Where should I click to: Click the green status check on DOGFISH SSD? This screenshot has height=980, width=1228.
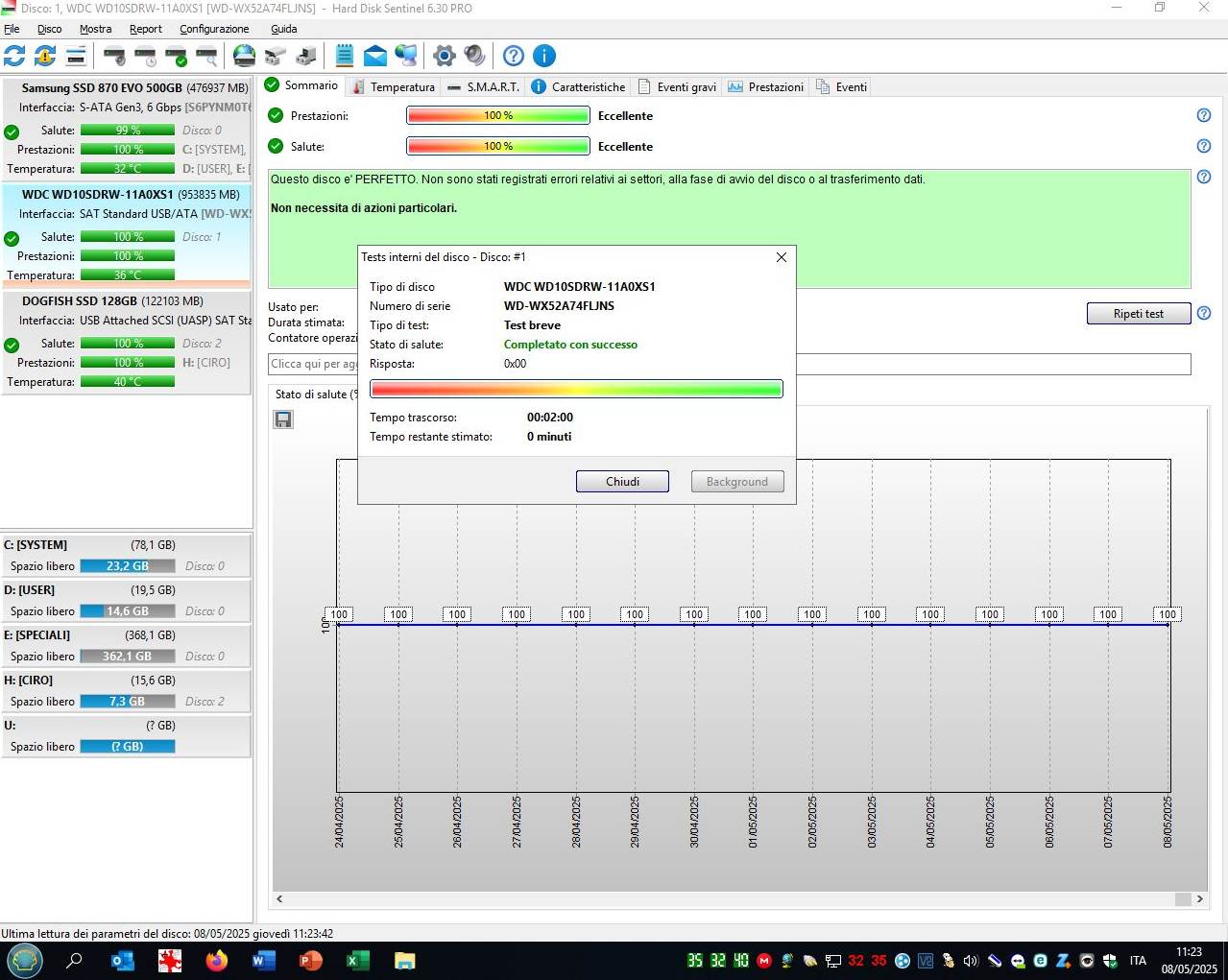click(12, 346)
